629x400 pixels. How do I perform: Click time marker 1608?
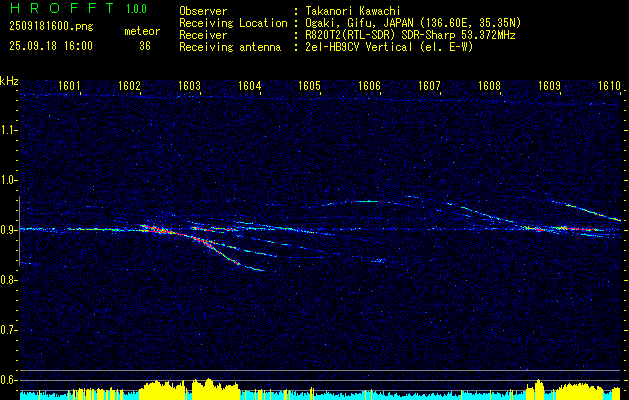(490, 86)
